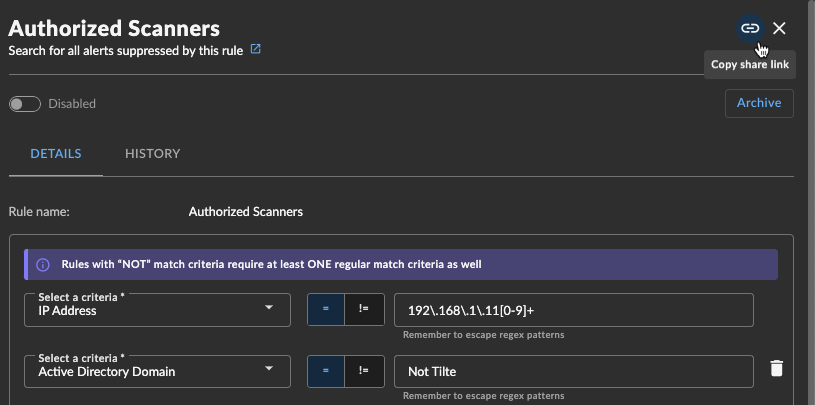Copy the share link for this rule
Viewport: 815px width, 405px height.
(750, 28)
